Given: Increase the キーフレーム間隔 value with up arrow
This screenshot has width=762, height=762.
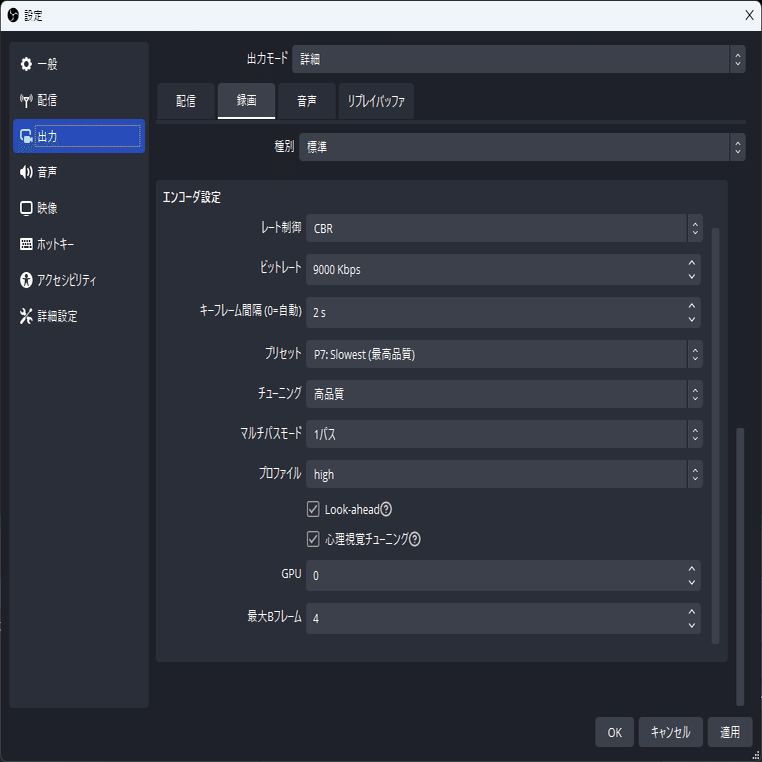Looking at the screenshot, I should click(x=692, y=306).
